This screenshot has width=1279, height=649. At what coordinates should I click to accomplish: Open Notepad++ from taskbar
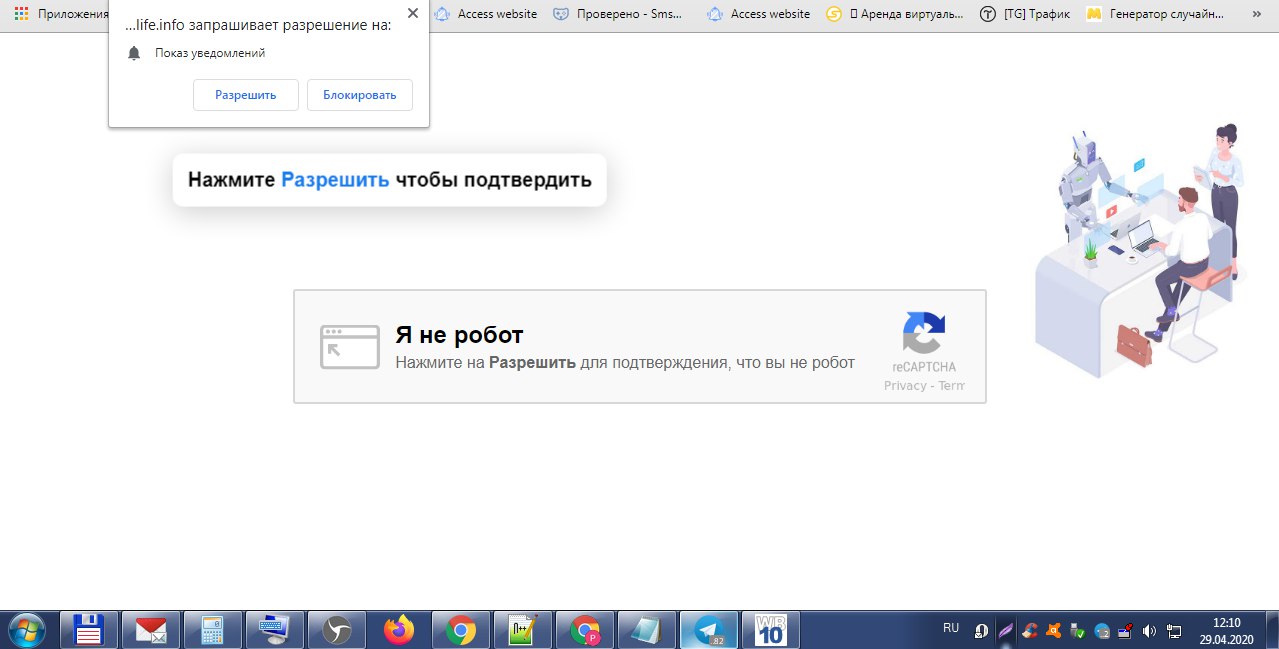click(x=523, y=631)
